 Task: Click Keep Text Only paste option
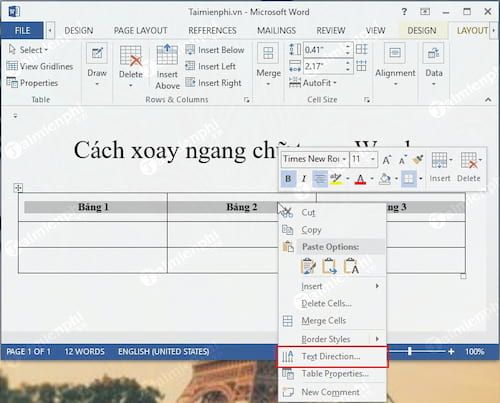point(351,266)
